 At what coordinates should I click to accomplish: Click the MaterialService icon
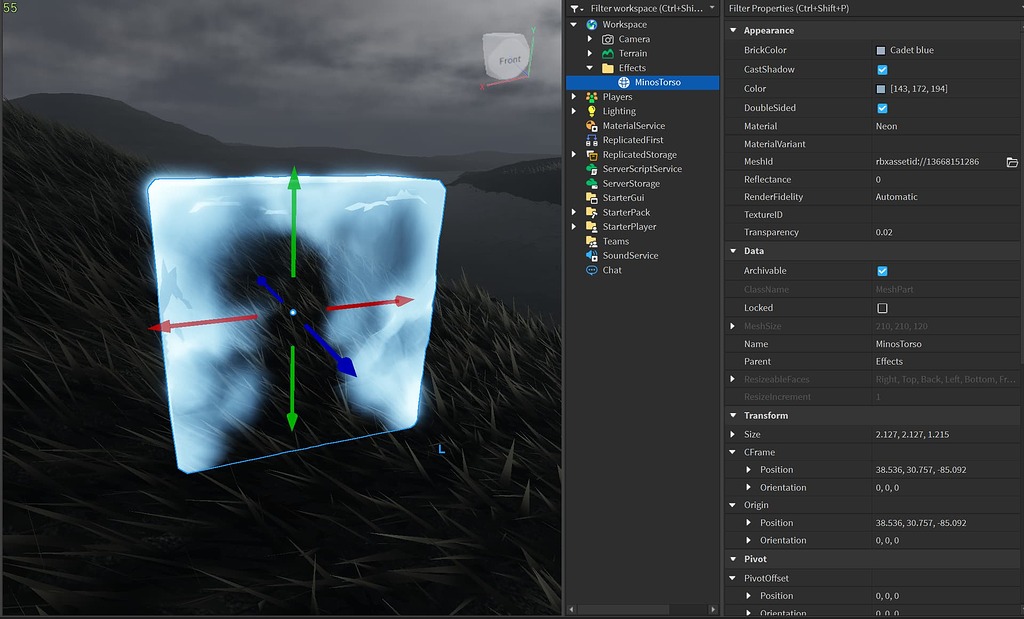(x=594, y=125)
